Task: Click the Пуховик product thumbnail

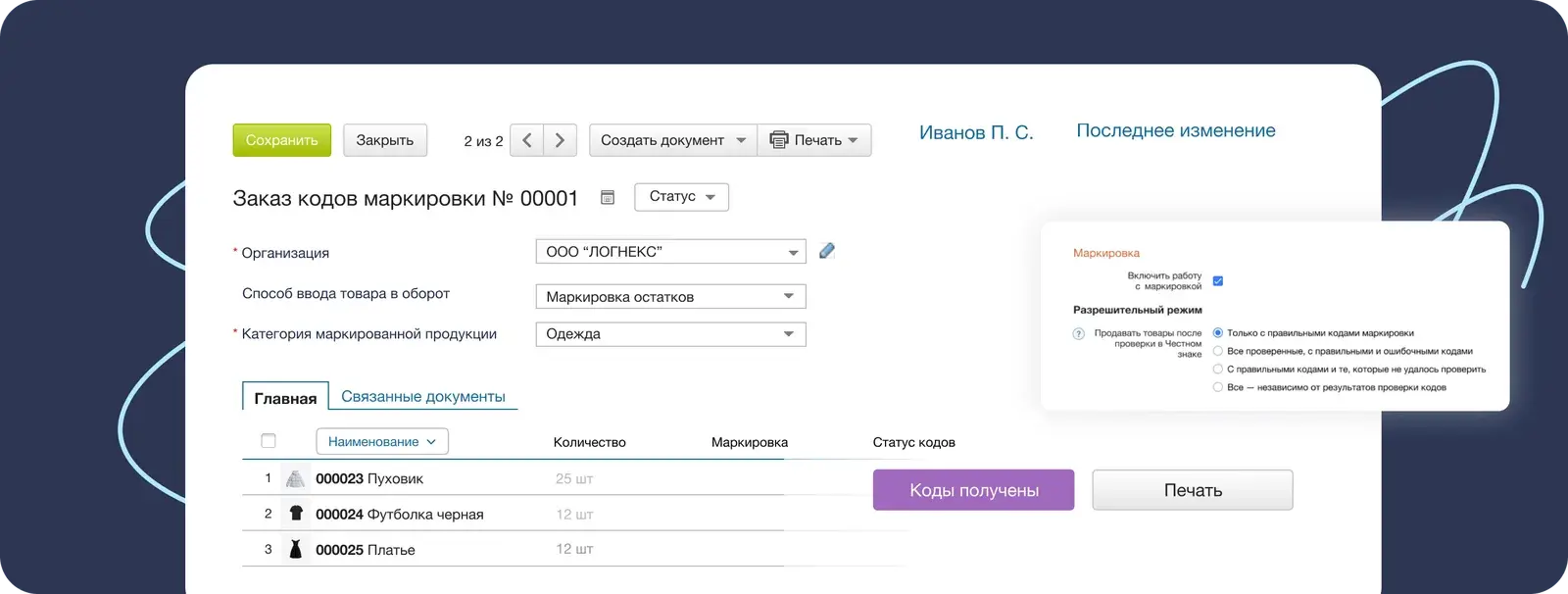Action: point(295,478)
